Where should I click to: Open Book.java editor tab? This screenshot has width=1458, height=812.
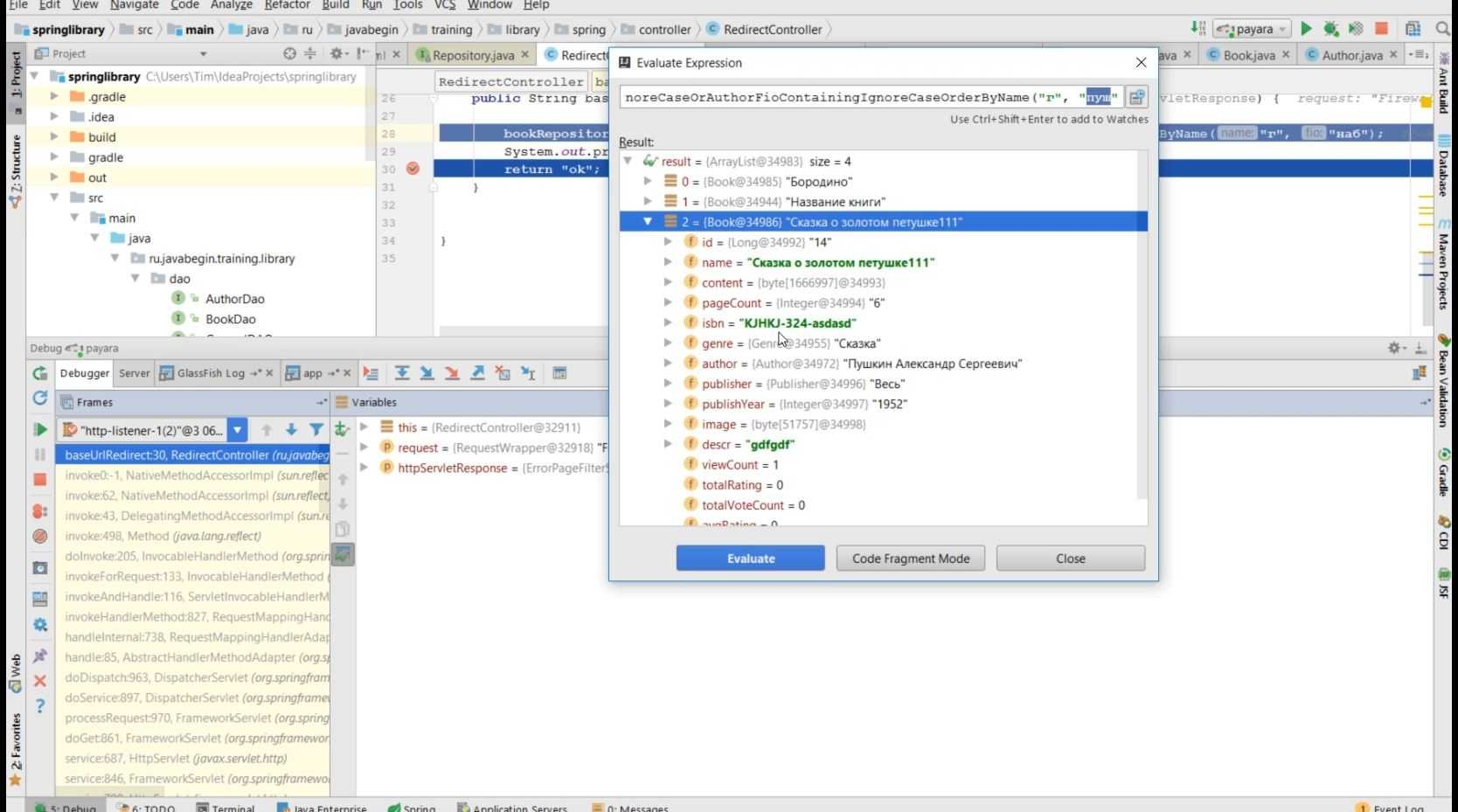tap(1248, 55)
